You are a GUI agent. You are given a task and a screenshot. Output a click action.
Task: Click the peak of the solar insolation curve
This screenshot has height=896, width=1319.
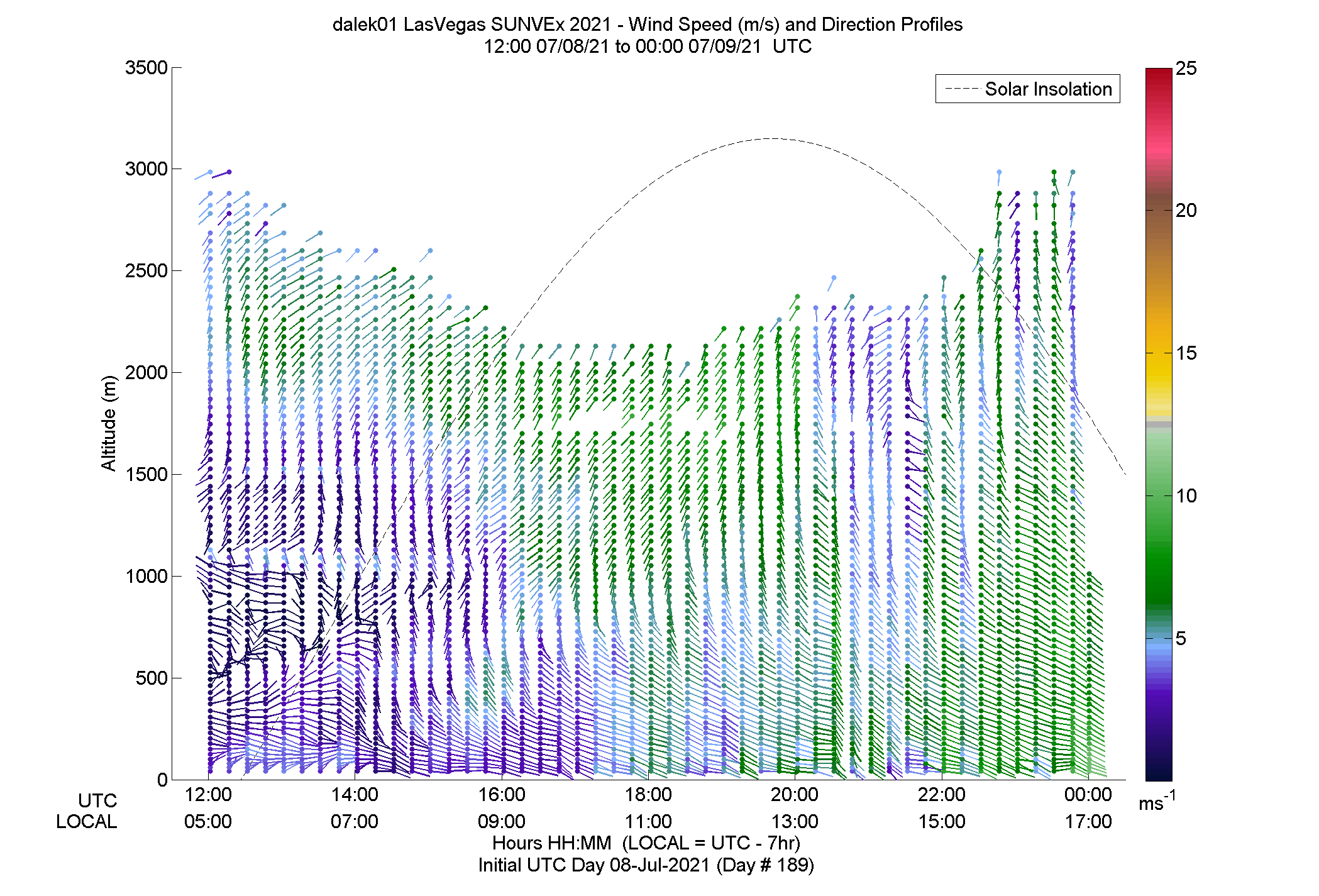coord(773,138)
